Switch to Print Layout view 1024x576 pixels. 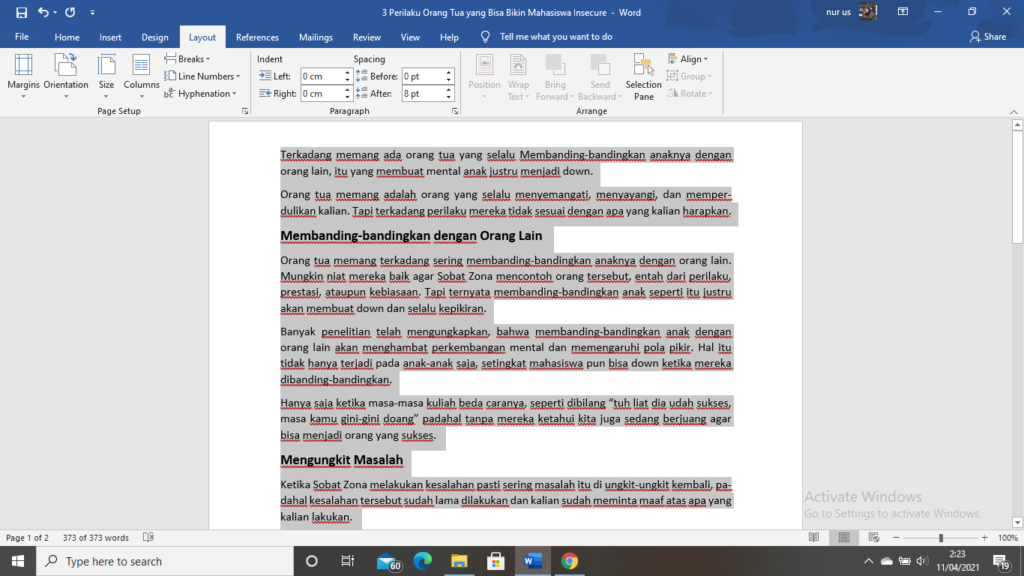[844, 537]
